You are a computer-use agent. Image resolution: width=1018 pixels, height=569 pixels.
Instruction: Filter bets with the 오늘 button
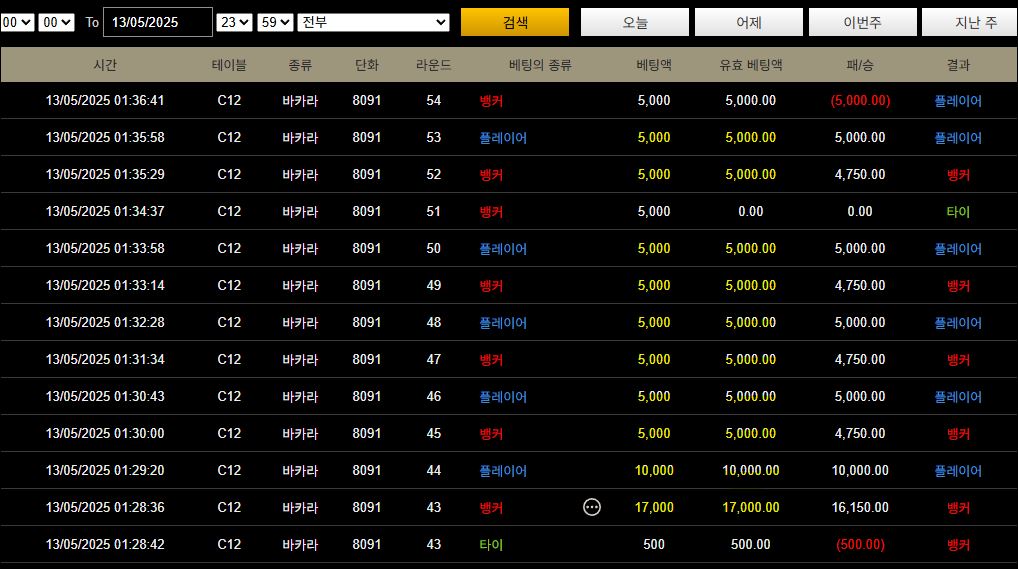click(634, 22)
